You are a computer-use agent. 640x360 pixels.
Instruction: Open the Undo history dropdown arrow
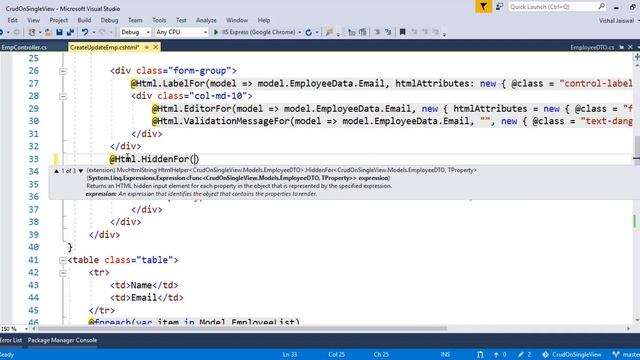tap(93, 32)
